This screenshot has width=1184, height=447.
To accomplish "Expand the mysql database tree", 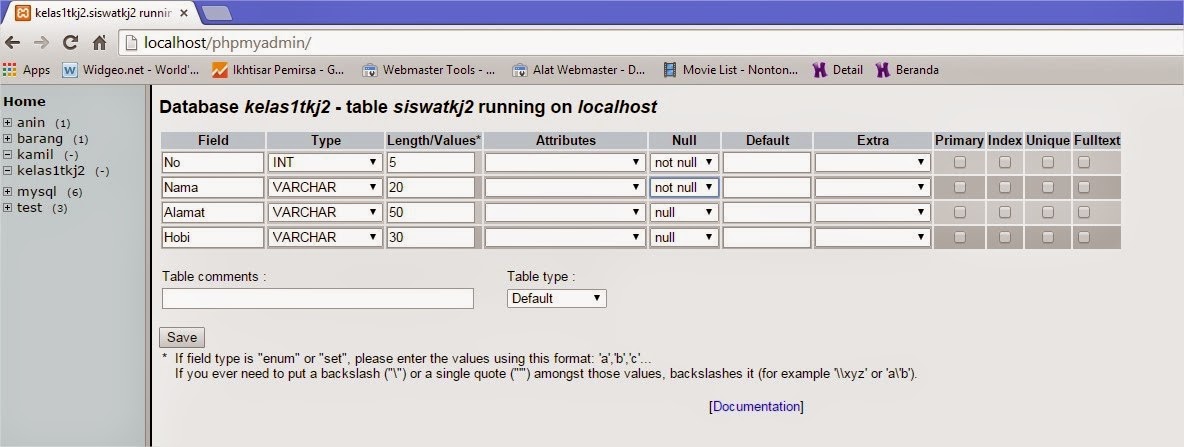I will click(x=8, y=192).
